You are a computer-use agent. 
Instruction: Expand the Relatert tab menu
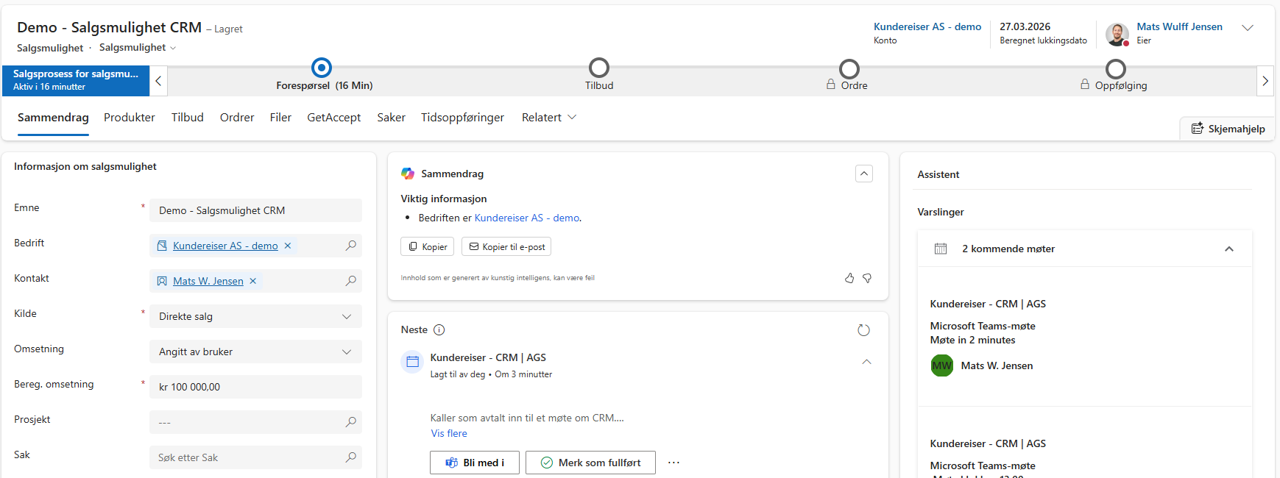tap(549, 117)
